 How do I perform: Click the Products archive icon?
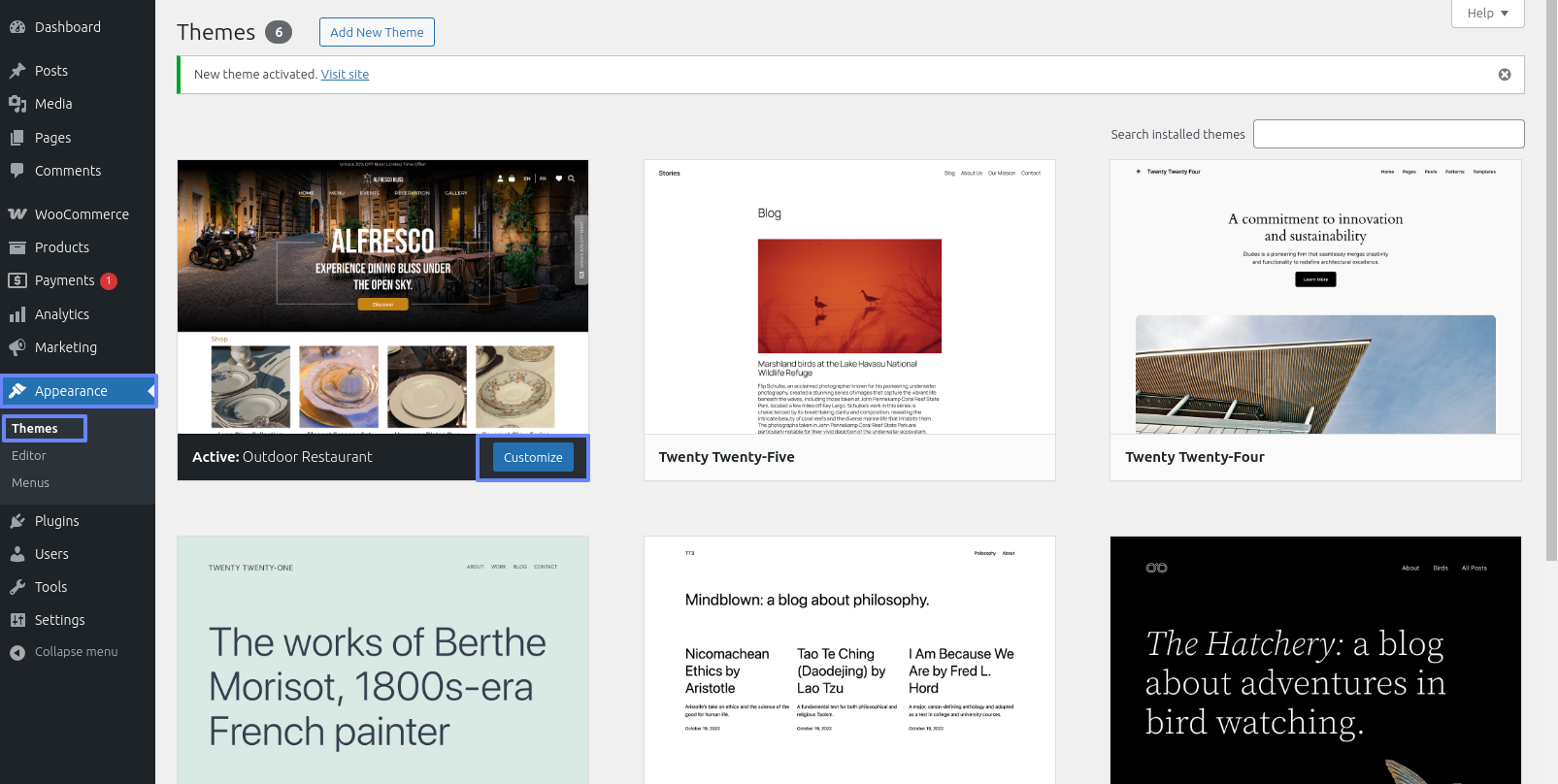click(x=17, y=247)
